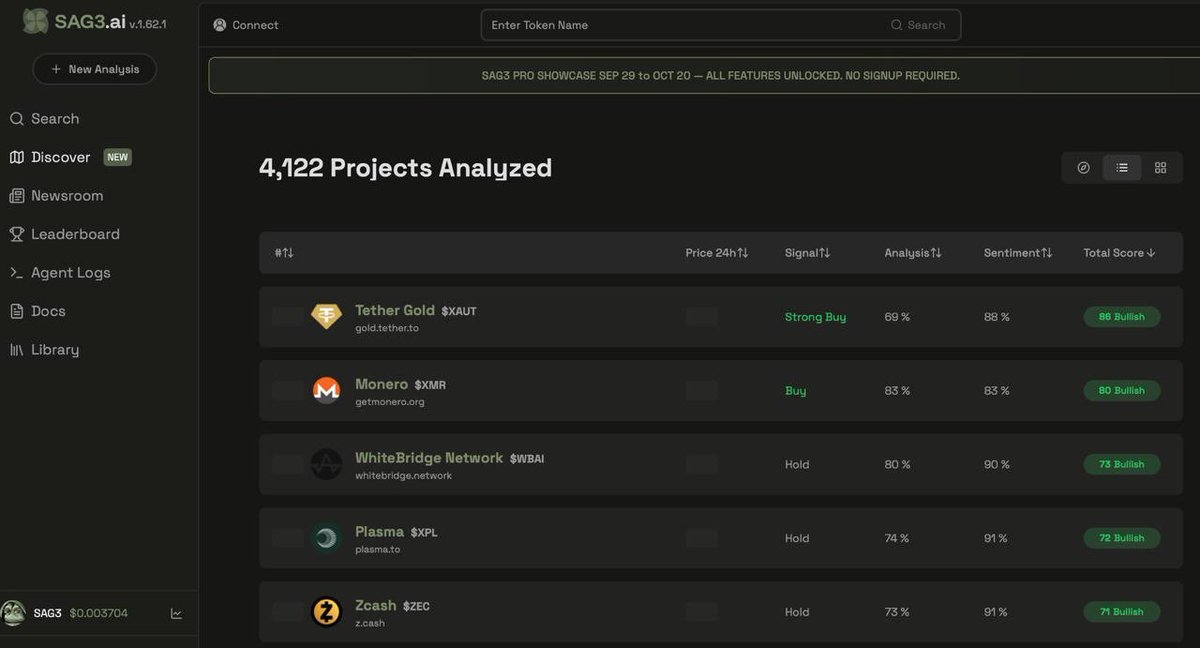Image resolution: width=1200 pixels, height=648 pixels.
Task: Sort projects by Total Score column
Action: click(x=1119, y=253)
